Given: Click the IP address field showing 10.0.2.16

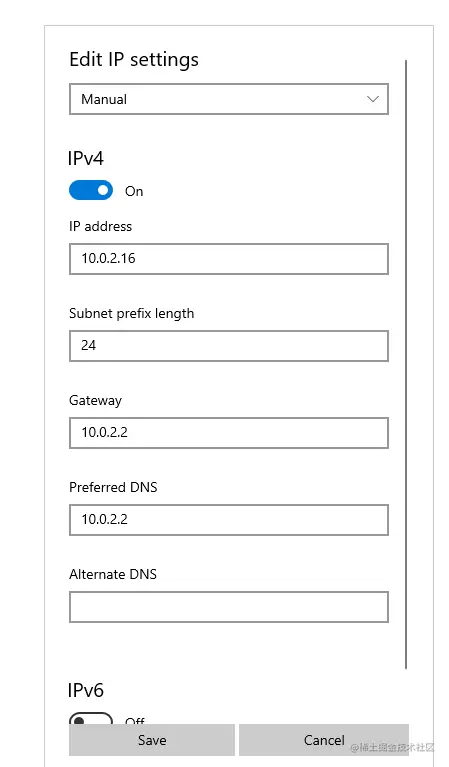Looking at the screenshot, I should (228, 259).
